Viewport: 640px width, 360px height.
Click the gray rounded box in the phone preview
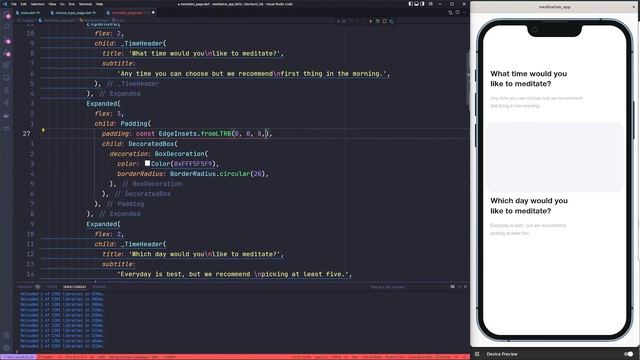pos(554,157)
